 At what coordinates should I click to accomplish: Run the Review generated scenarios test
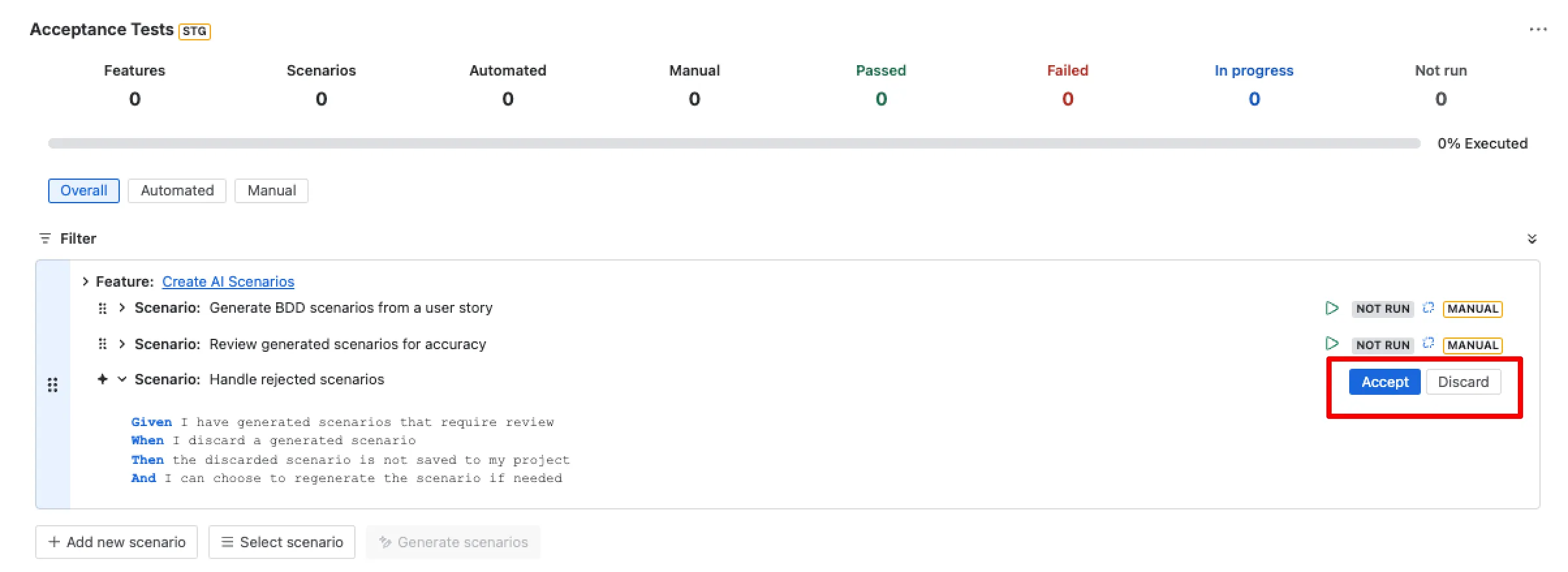pyautogui.click(x=1332, y=343)
